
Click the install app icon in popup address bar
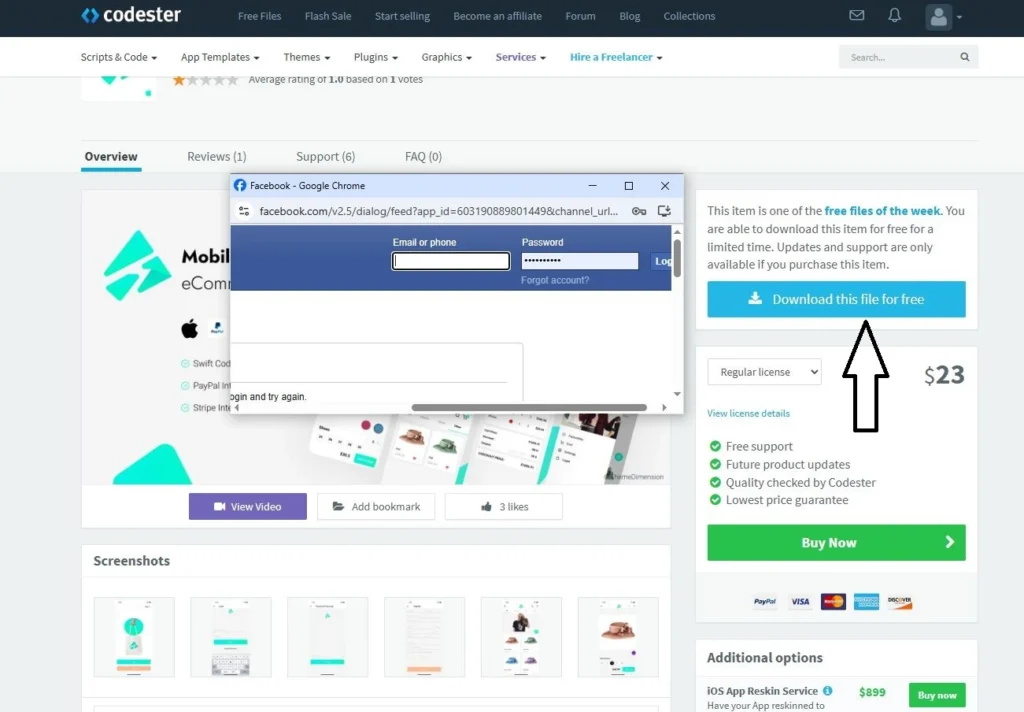pos(664,211)
